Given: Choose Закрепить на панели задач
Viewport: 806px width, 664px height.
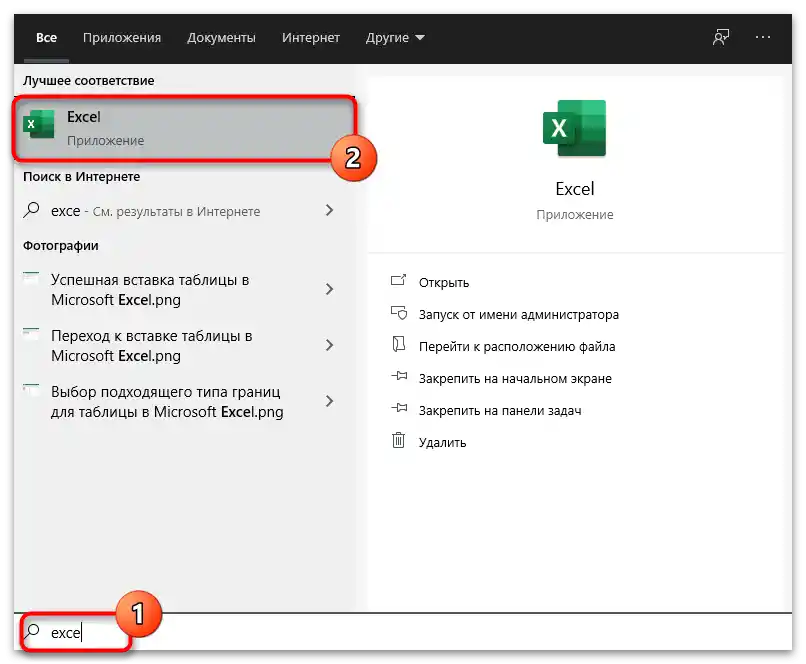Looking at the screenshot, I should tap(500, 411).
